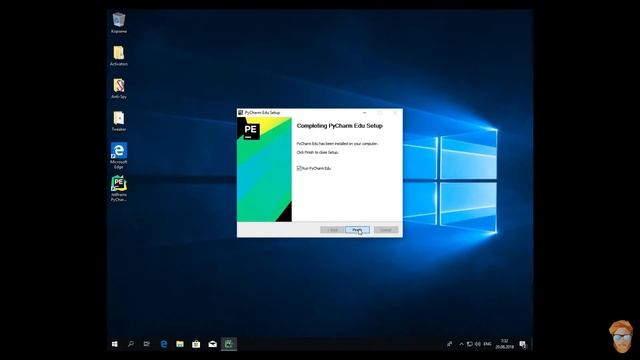Screen dimensions: 640x360
Task: Toggle the Run PyCharm Edu checkbox
Action: click(x=299, y=168)
